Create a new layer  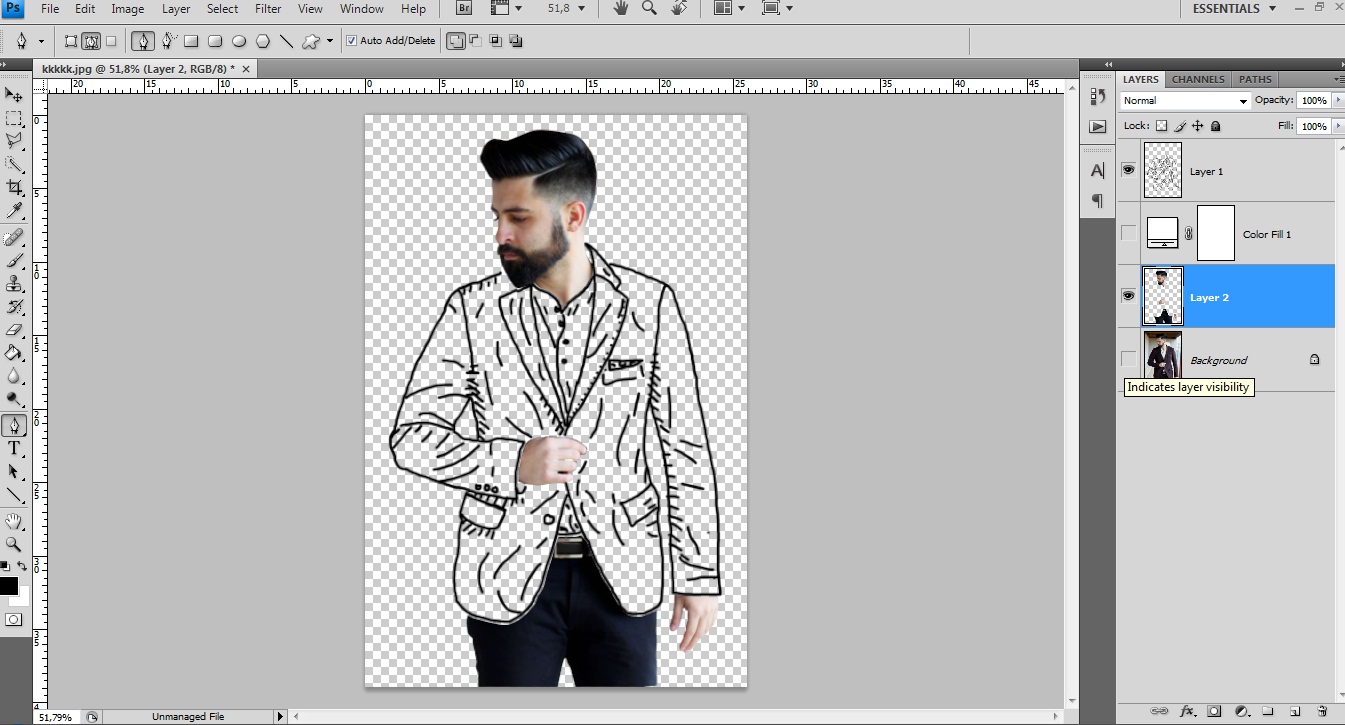tap(1295, 711)
